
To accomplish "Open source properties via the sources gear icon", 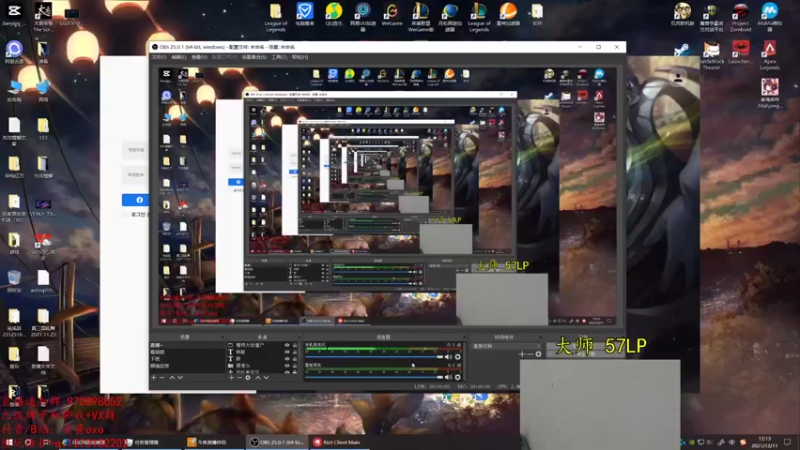I will (x=248, y=378).
